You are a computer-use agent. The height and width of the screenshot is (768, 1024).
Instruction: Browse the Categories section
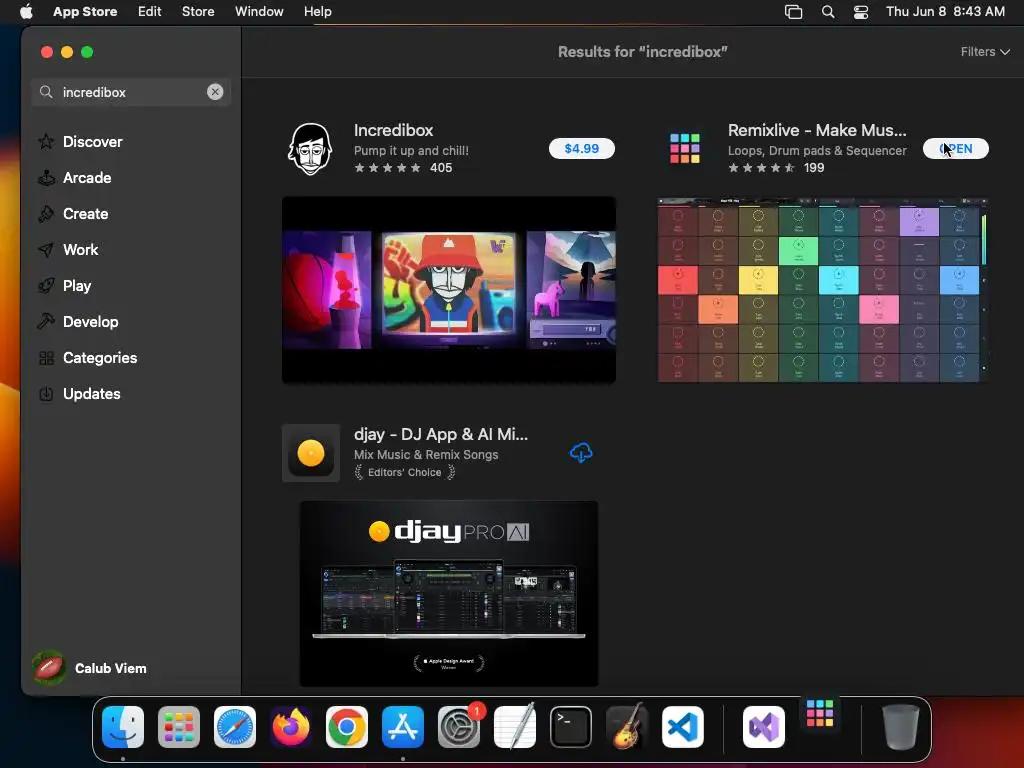(x=100, y=358)
